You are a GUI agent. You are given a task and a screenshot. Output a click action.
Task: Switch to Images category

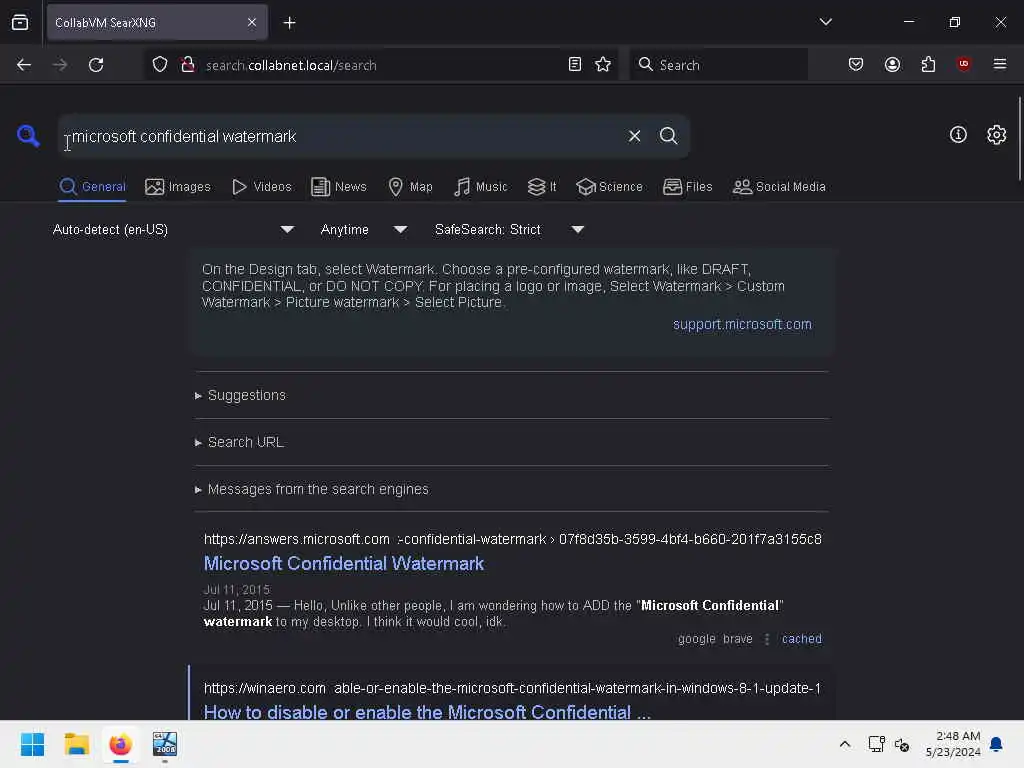pos(178,187)
